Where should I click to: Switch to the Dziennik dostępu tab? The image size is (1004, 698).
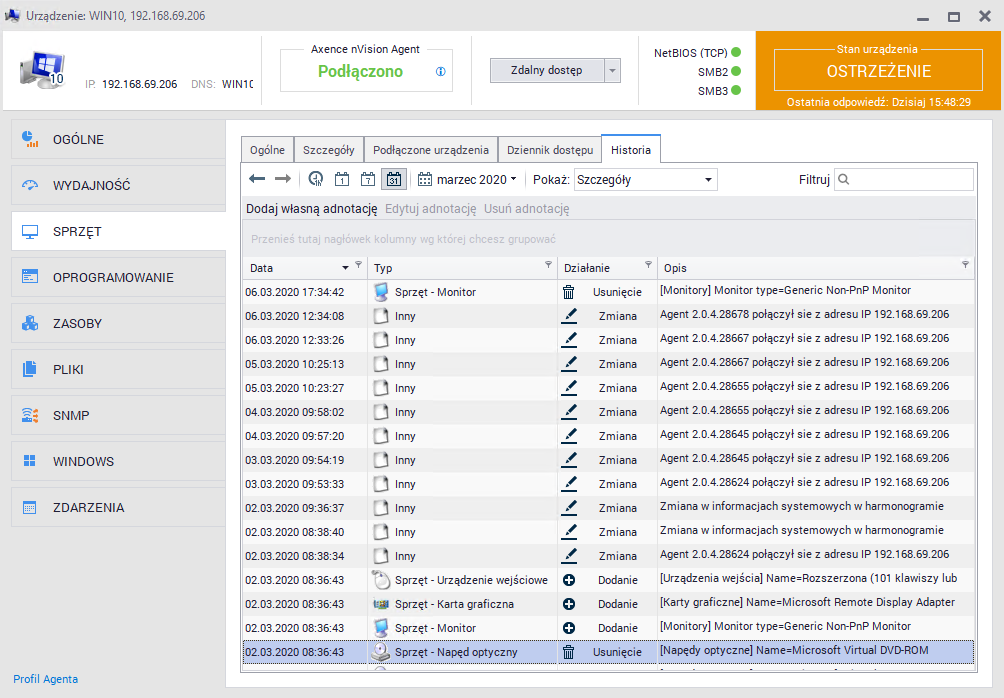tap(548, 150)
